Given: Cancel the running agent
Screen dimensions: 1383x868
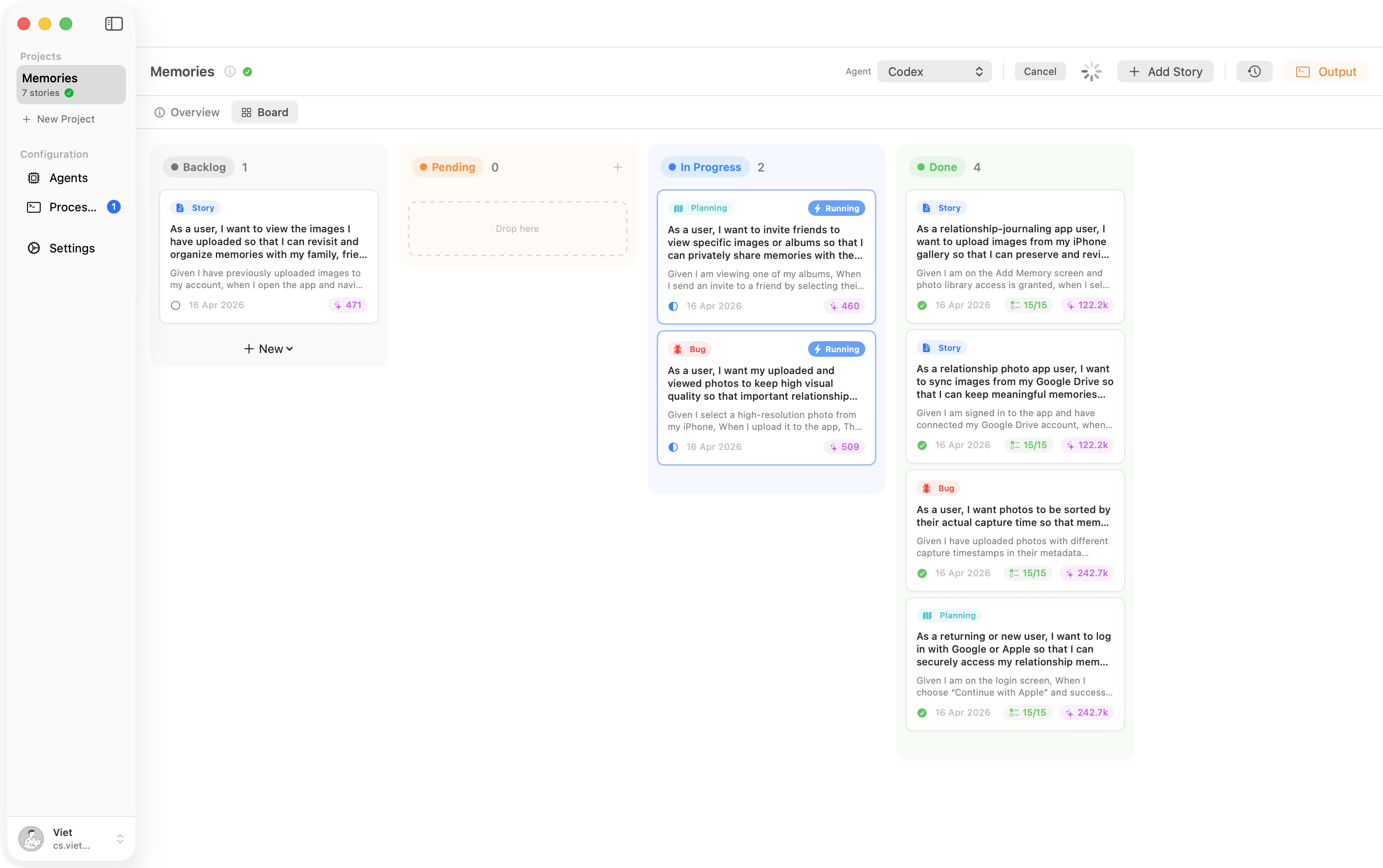Looking at the screenshot, I should (1040, 72).
